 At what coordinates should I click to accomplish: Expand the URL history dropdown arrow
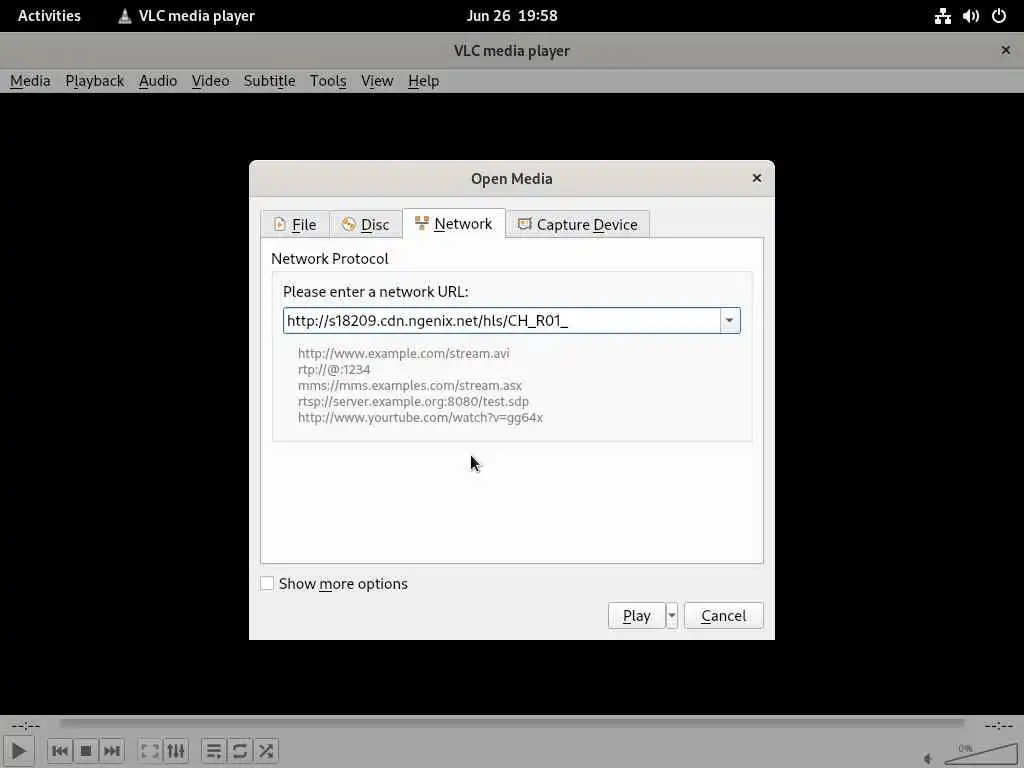(729, 321)
